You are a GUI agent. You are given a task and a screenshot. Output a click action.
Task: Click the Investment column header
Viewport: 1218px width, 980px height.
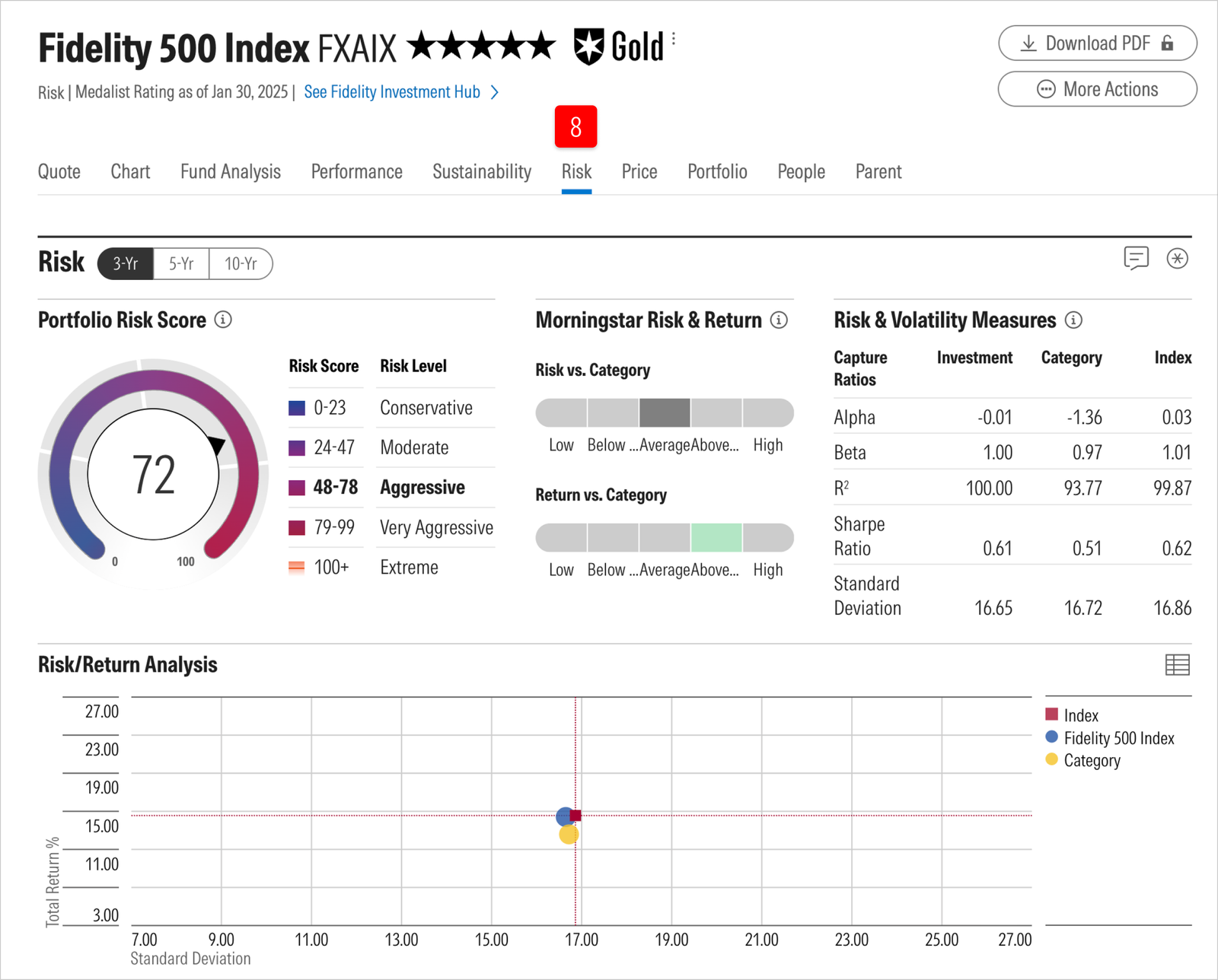pos(974,358)
